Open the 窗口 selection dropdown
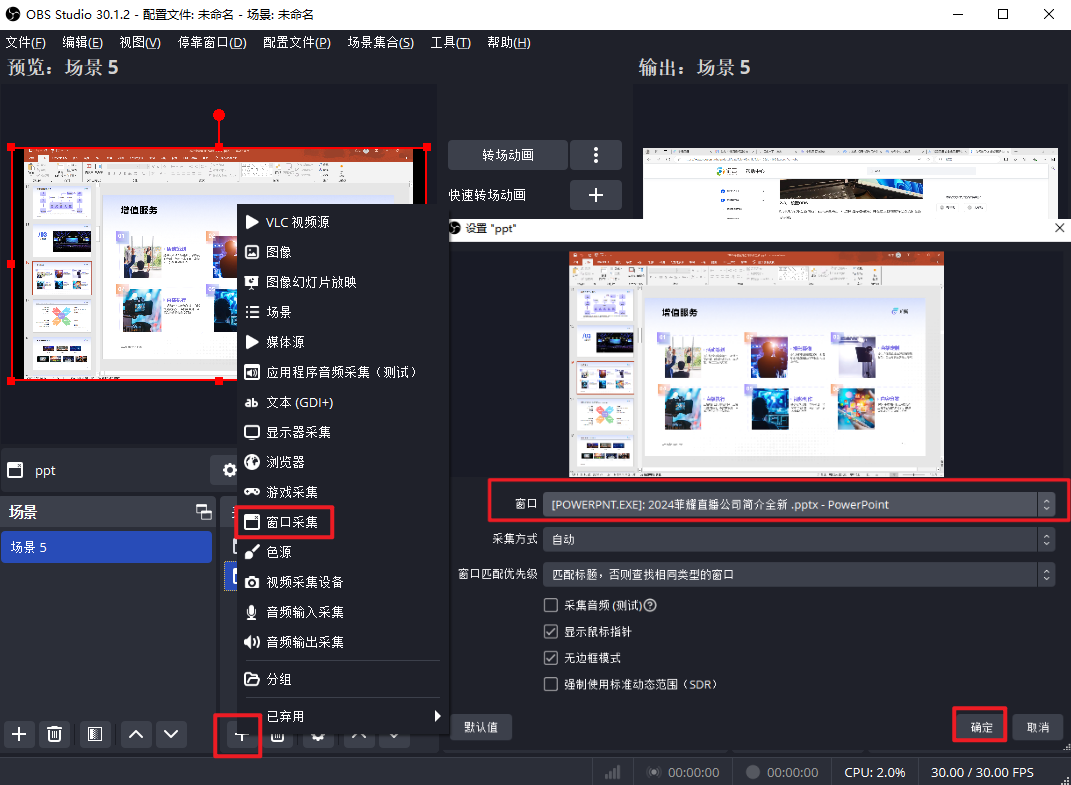 coord(798,504)
